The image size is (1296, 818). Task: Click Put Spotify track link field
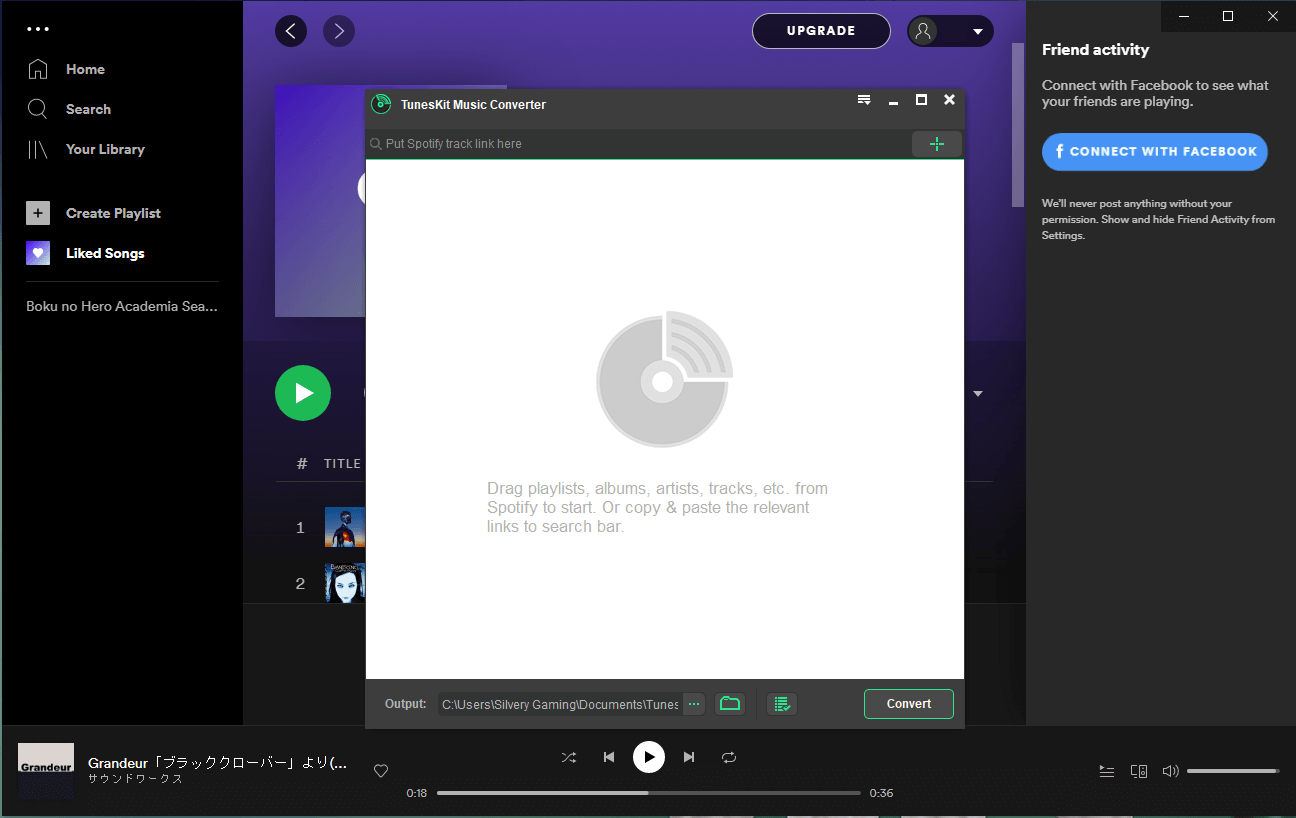[640, 144]
